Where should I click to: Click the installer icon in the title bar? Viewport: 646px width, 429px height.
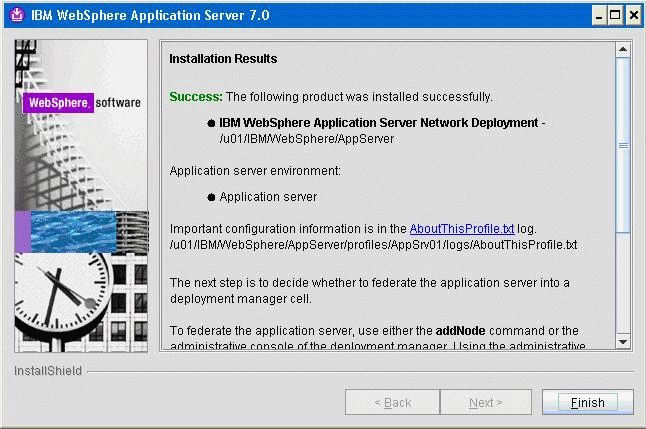(16, 16)
